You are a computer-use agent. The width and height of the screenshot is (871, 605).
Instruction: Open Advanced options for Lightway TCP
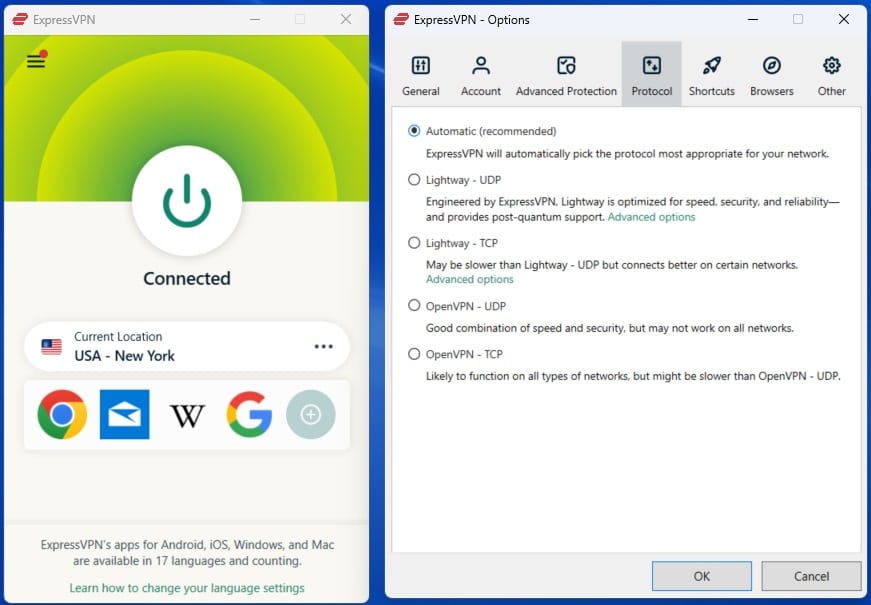click(x=469, y=279)
